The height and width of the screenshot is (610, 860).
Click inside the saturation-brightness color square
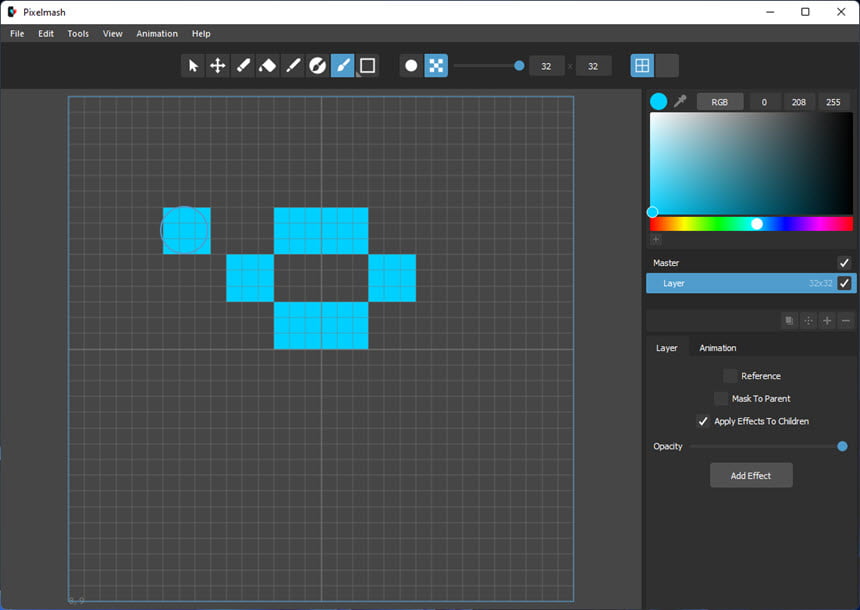pos(751,163)
